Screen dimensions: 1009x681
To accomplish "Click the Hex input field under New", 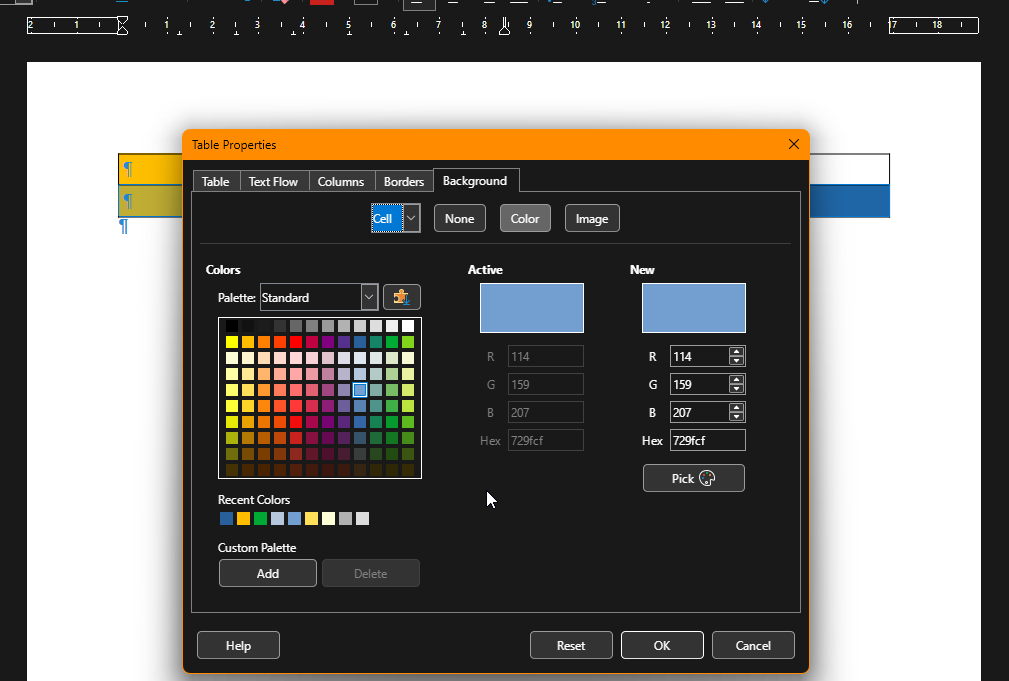I will (x=707, y=440).
